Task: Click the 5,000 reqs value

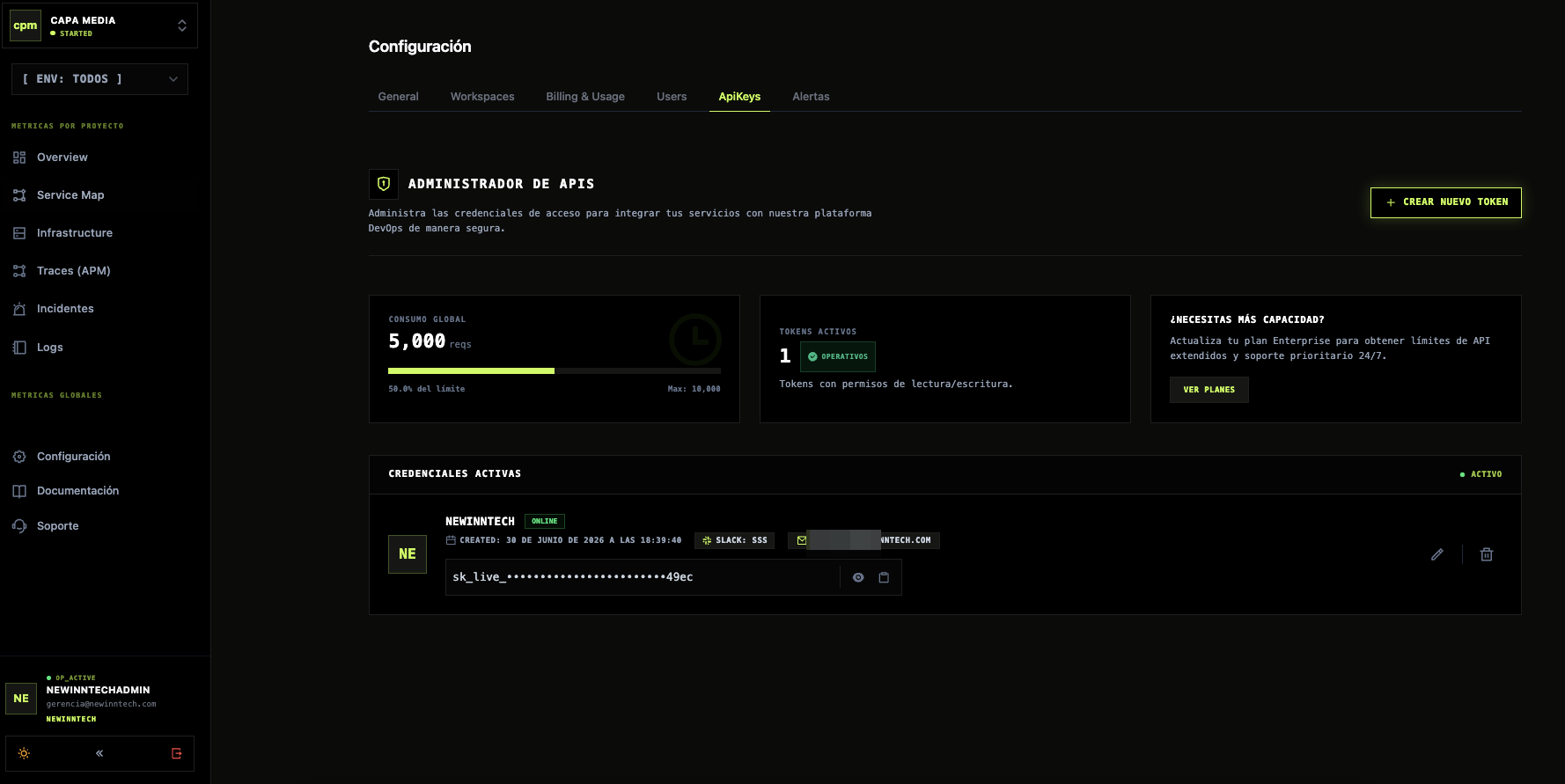Action: point(430,341)
